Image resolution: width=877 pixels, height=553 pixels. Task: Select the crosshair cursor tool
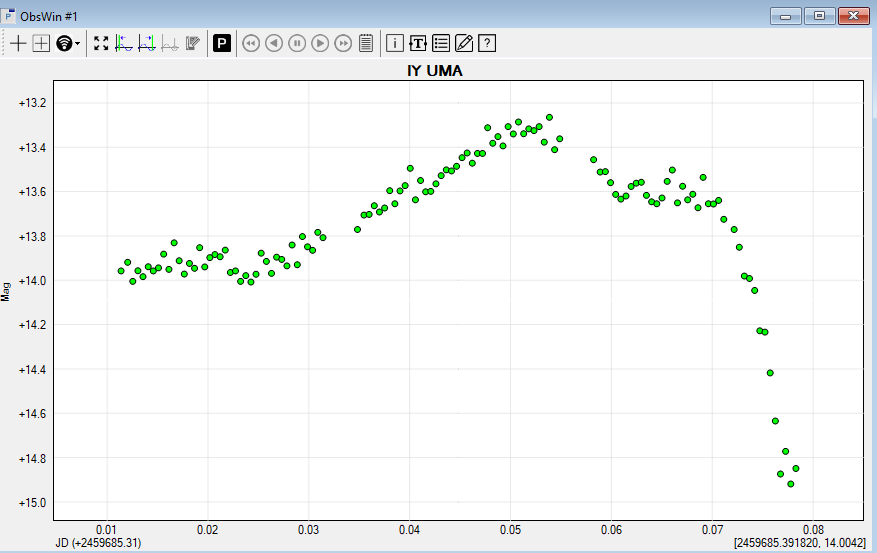[18, 43]
